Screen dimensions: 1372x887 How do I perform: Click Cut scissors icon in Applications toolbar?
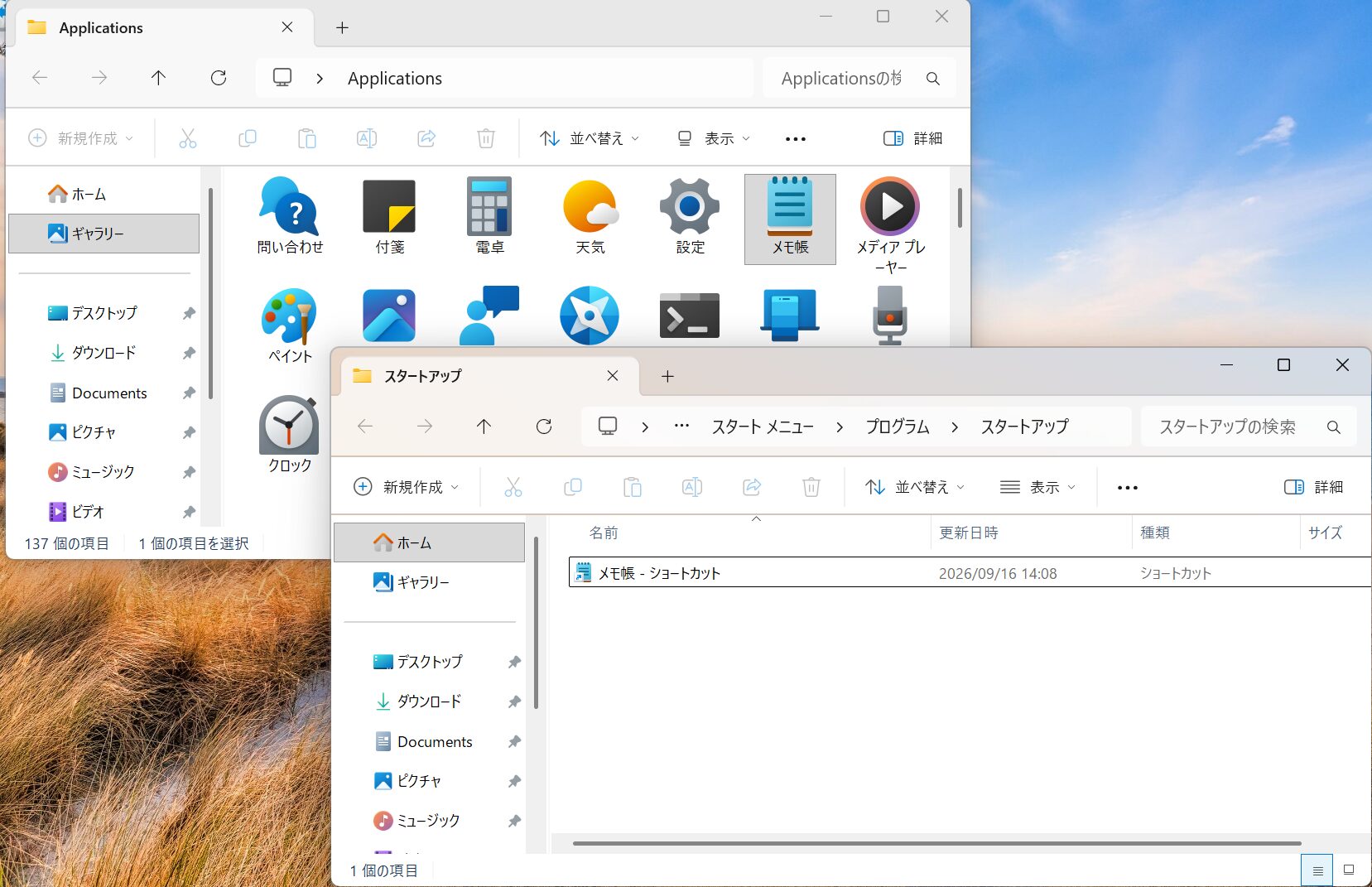188,138
